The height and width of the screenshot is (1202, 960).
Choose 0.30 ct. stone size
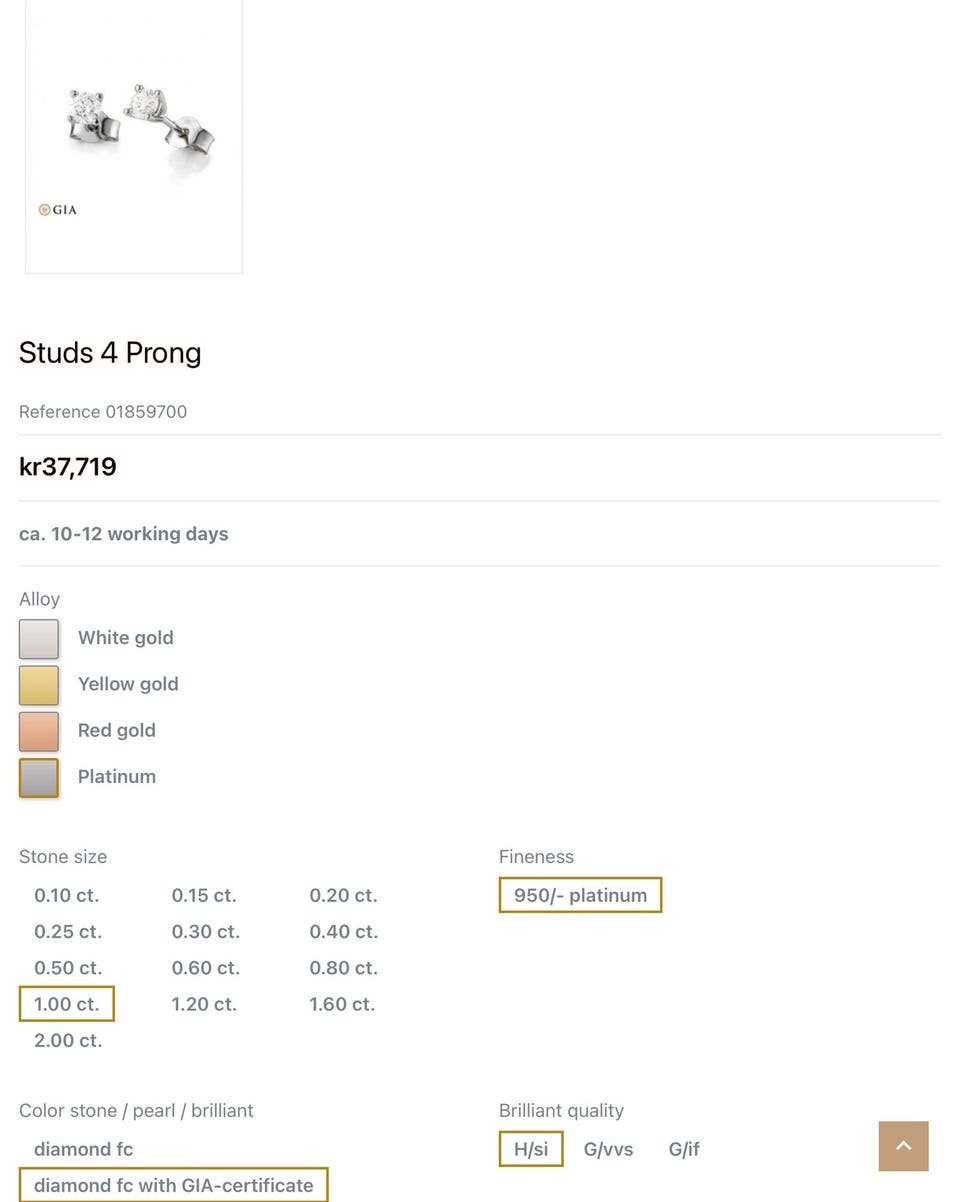click(x=205, y=932)
